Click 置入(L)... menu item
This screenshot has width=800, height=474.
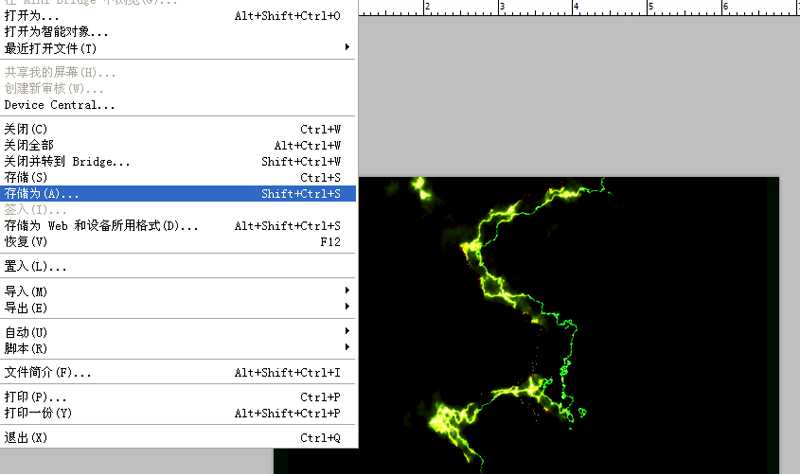(35, 266)
